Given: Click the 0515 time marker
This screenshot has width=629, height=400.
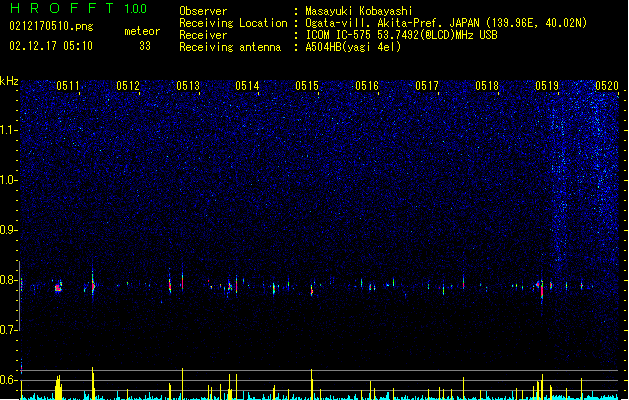Looking at the screenshot, I should (x=307, y=86).
